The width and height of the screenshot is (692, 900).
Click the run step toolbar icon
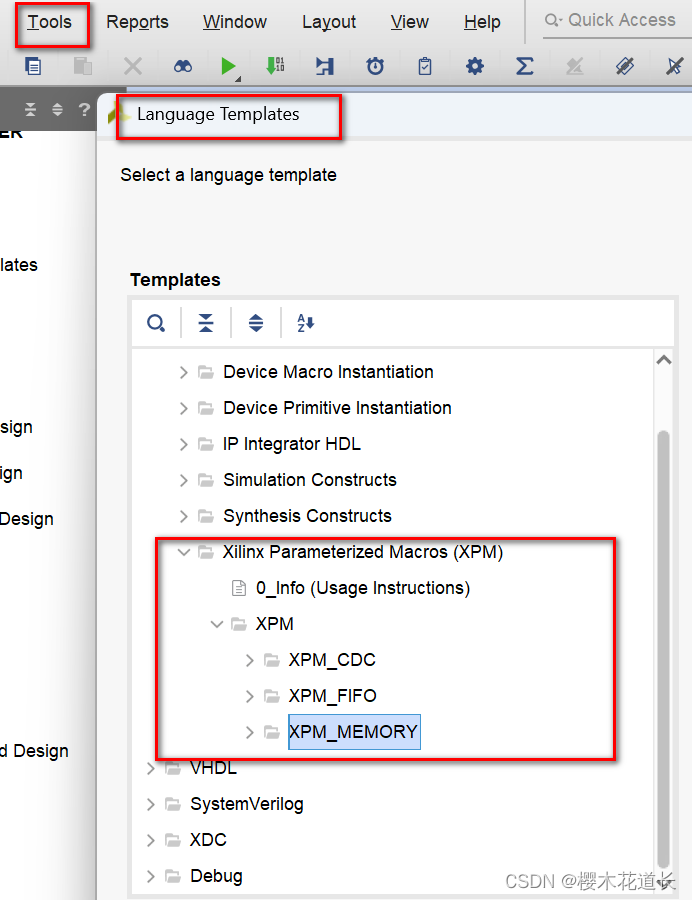click(325, 66)
